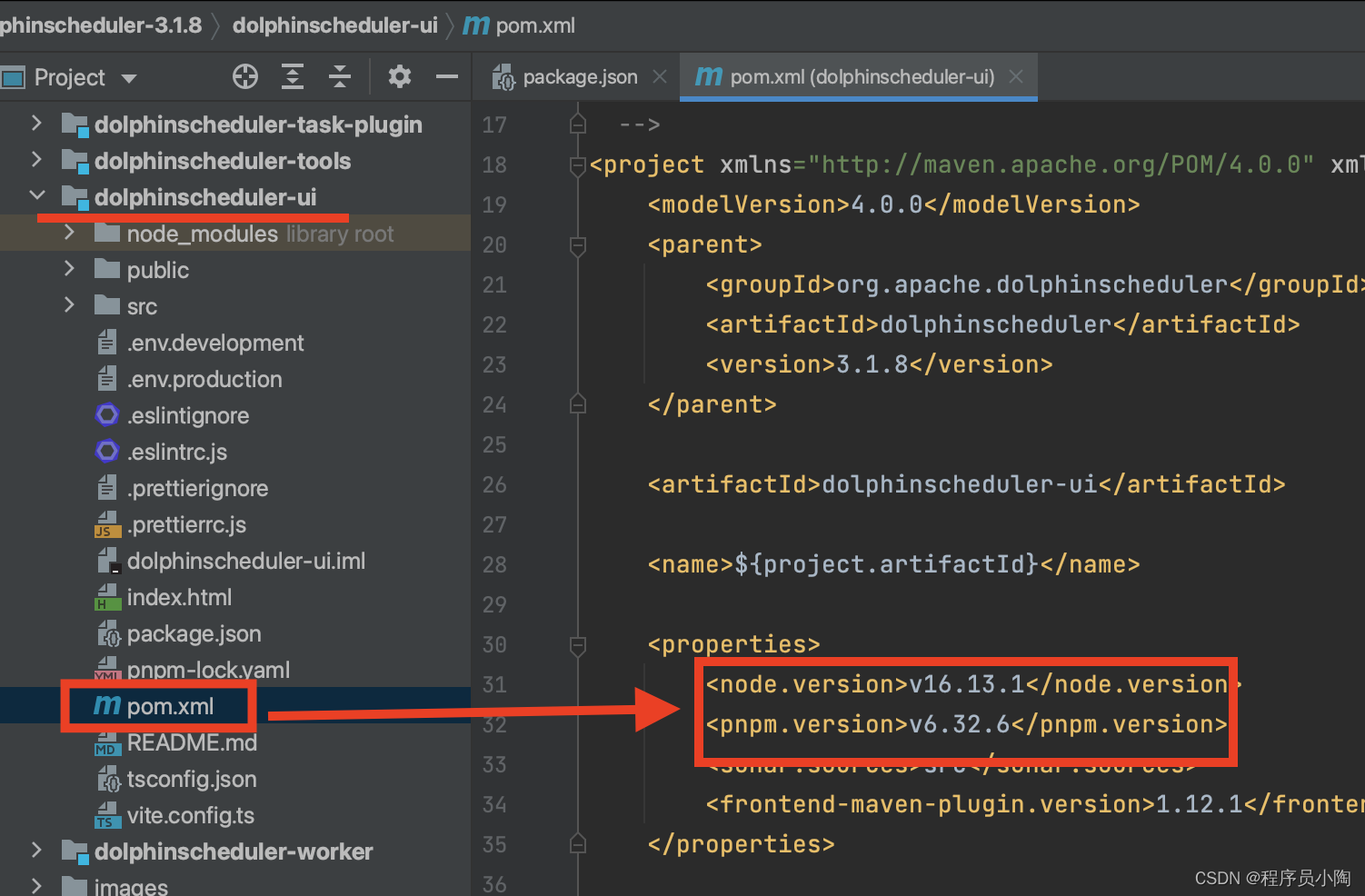Click the Project view window icon

pyautogui.click(x=13, y=78)
